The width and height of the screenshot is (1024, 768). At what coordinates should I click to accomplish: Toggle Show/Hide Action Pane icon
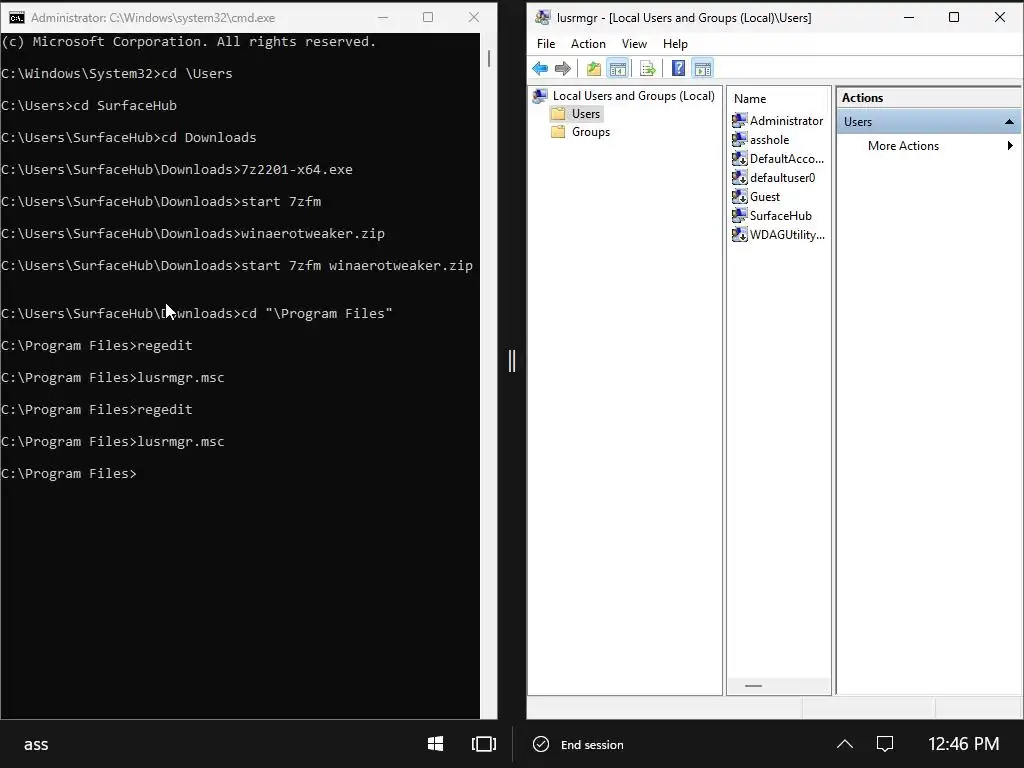(703, 68)
